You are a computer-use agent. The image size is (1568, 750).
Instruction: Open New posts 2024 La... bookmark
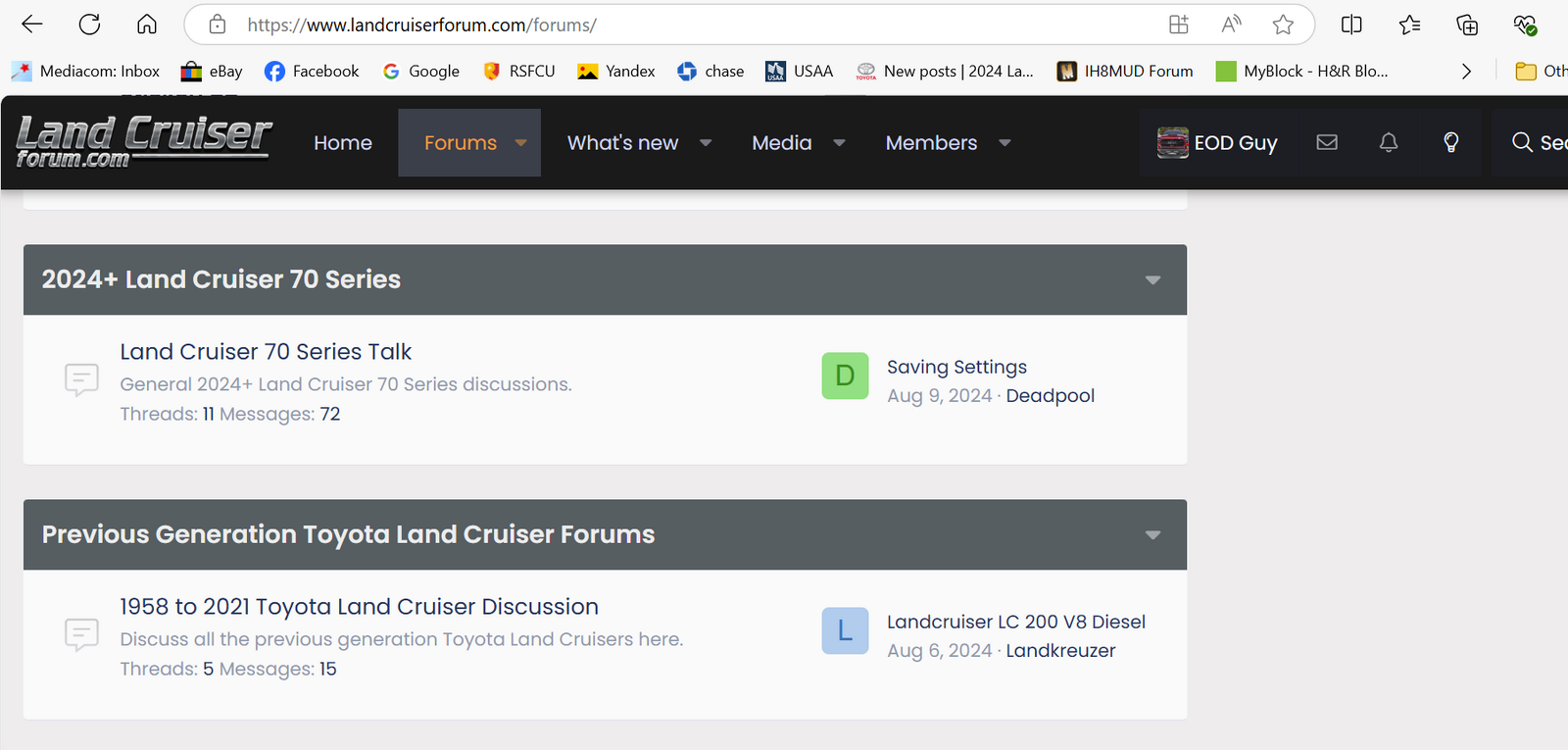tap(945, 71)
